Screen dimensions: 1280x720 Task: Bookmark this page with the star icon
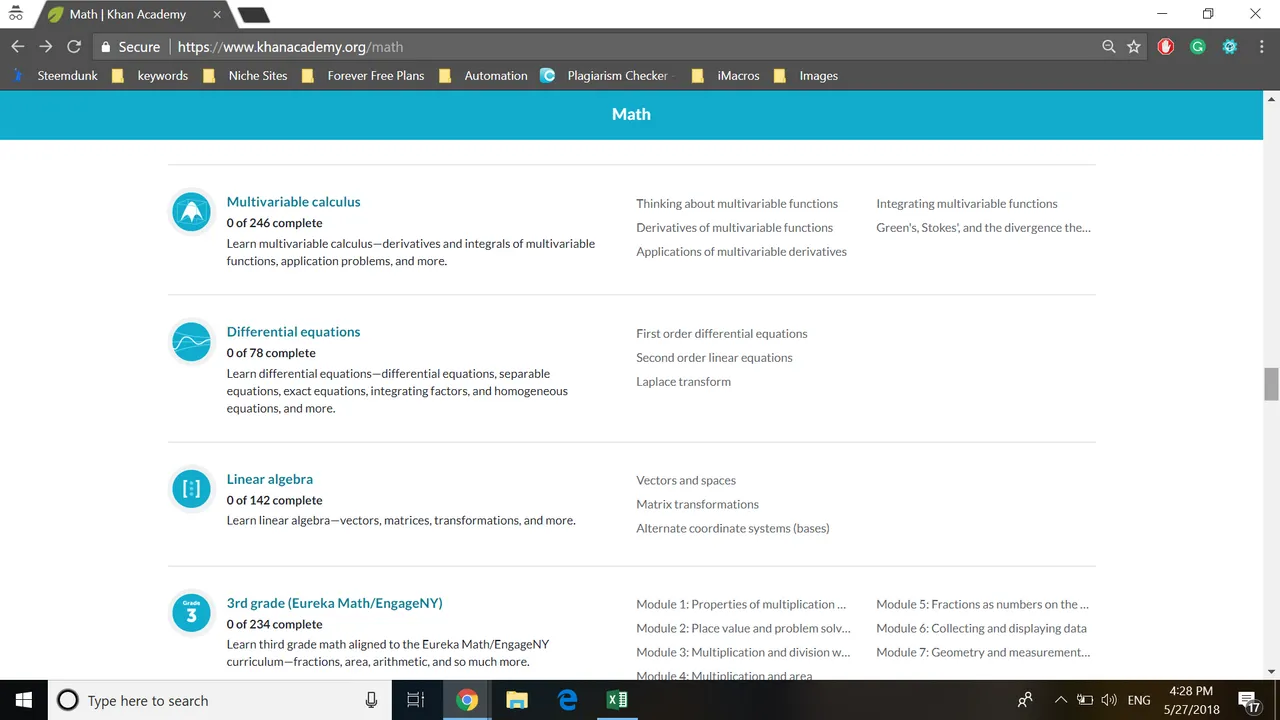pos(1133,46)
